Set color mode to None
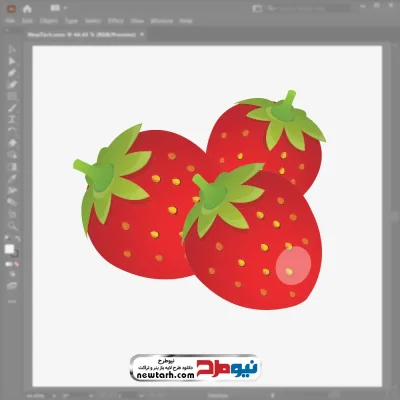Screen dimensions: 400x400 [16, 264]
